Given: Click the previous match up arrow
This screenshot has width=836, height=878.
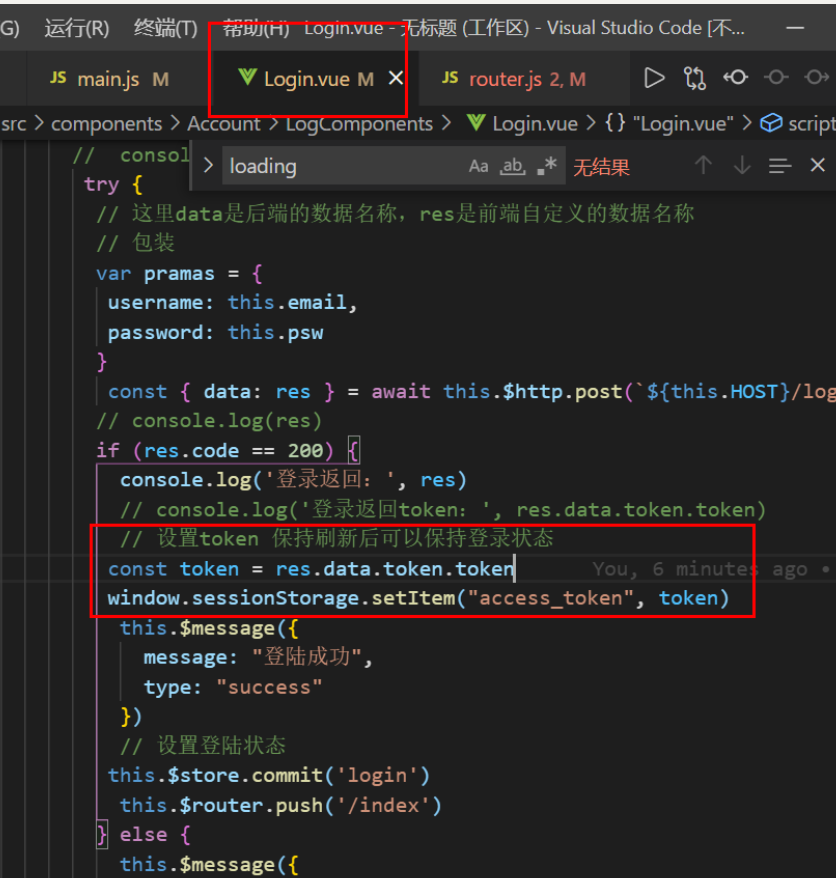Looking at the screenshot, I should [703, 165].
